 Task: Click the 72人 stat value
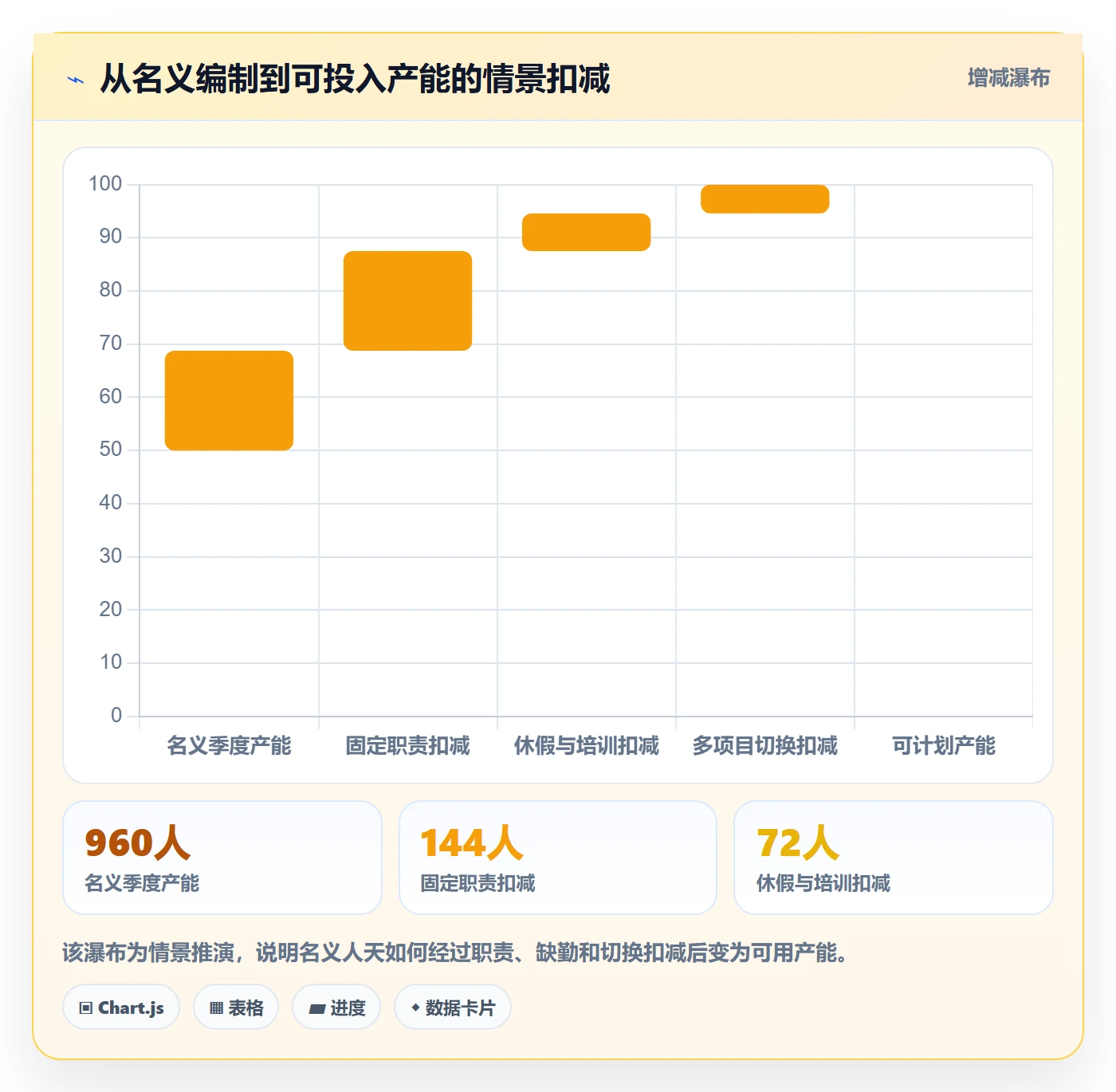pos(798,843)
